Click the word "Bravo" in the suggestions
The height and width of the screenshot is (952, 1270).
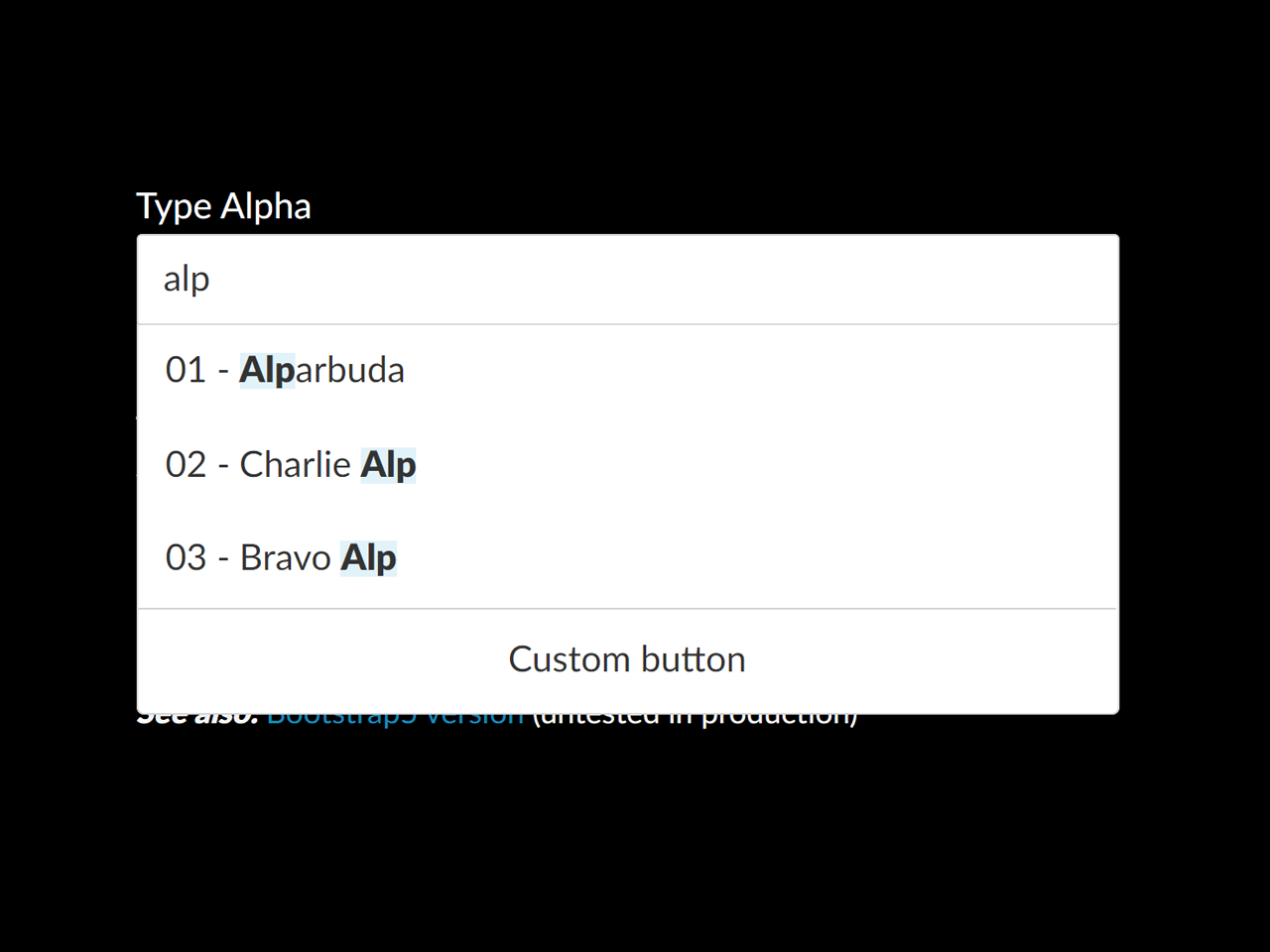point(285,557)
